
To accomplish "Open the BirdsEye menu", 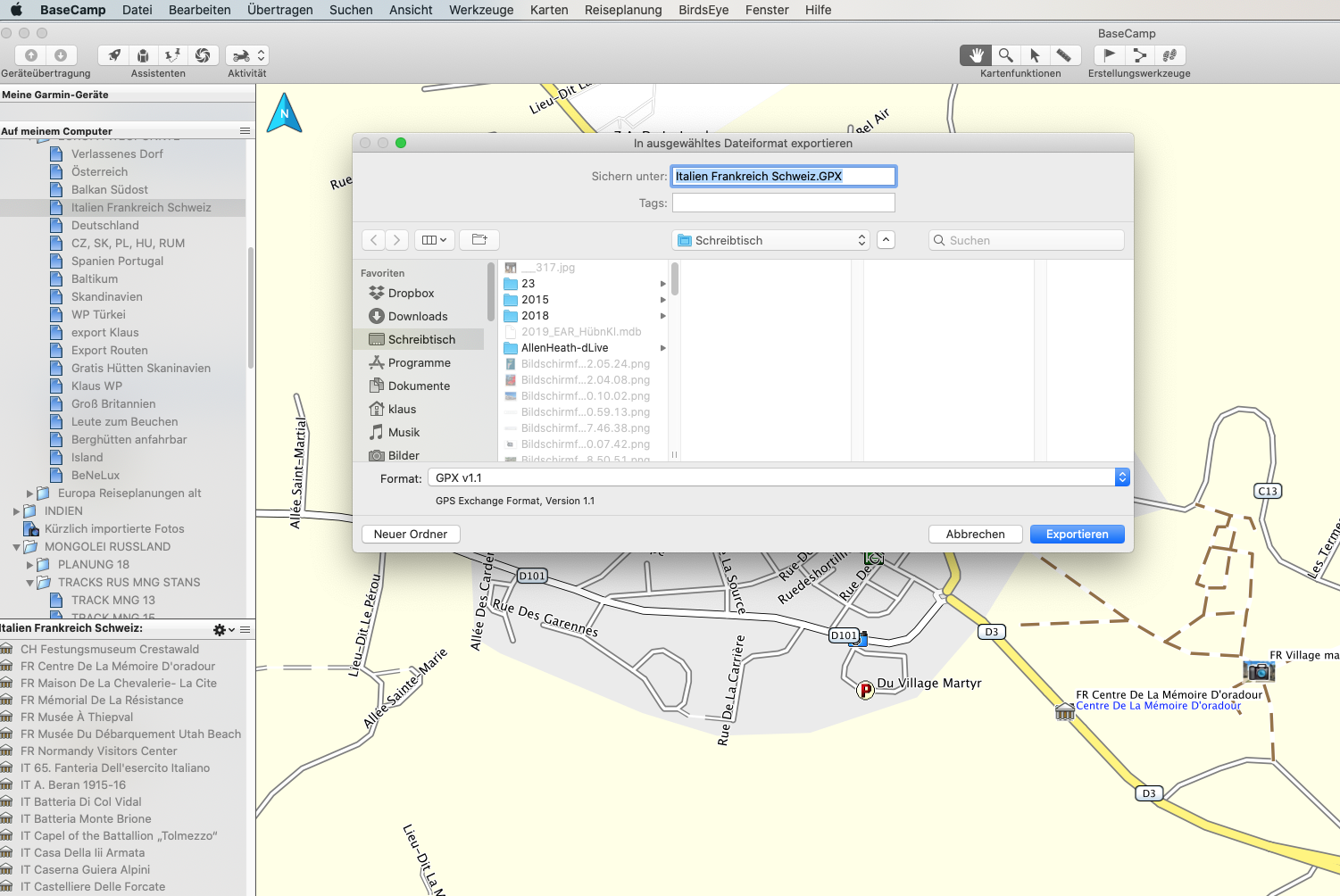I will 703,10.
